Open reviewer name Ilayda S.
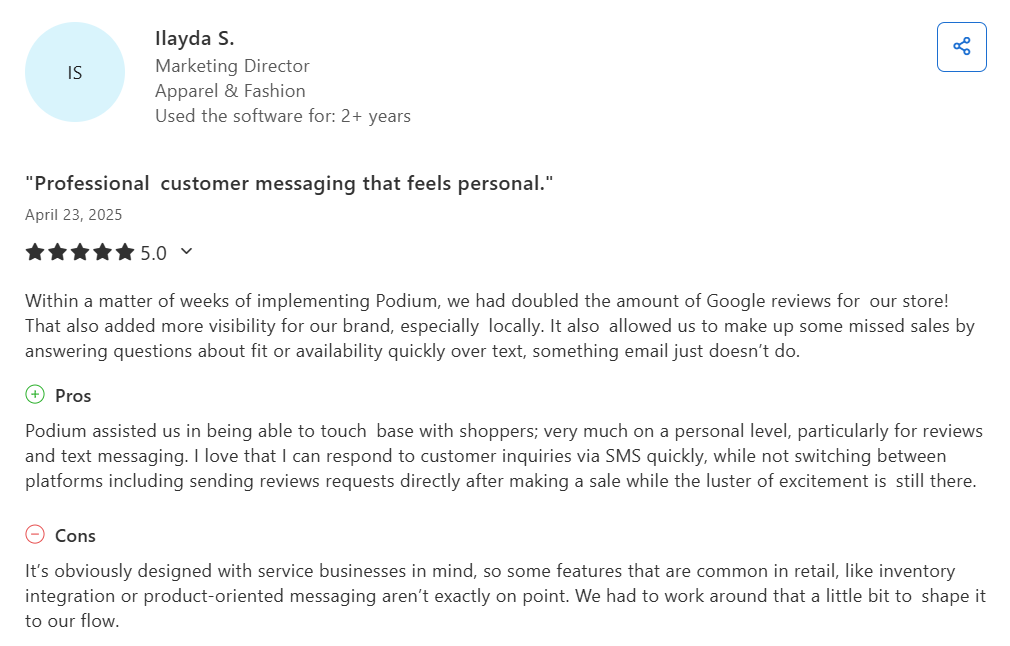The height and width of the screenshot is (646, 1010). (194, 39)
